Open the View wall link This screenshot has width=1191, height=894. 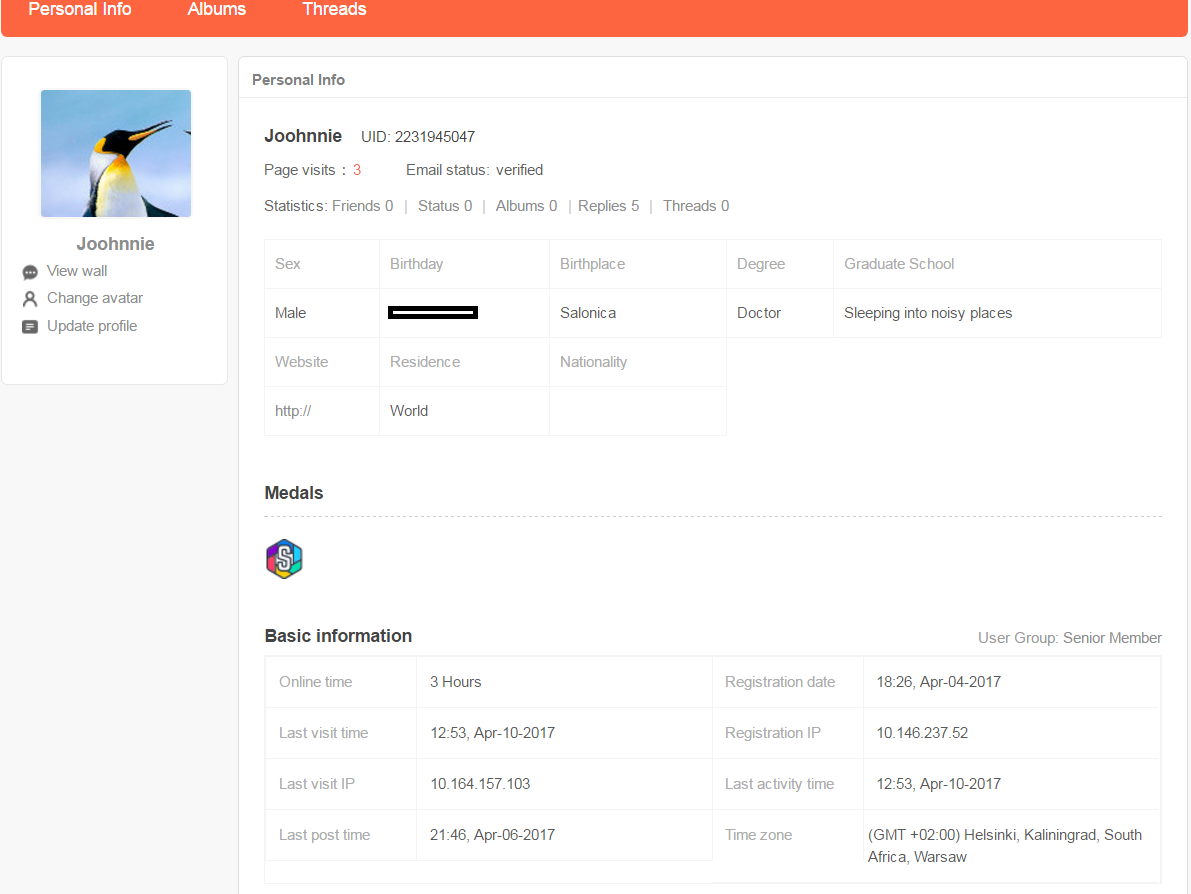tap(77, 271)
